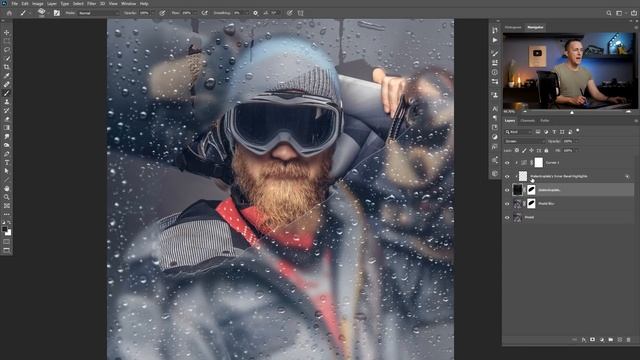640x360 pixels.
Task: Toggle the layer filter on/off switch
Action: pyautogui.click(x=578, y=131)
